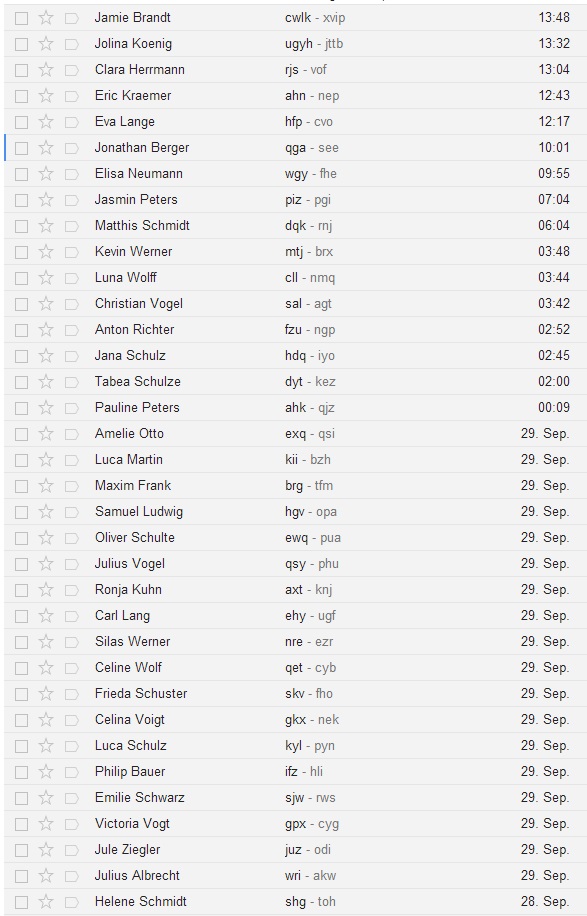
Task: Open the email with subject qsy from Julius Vogel
Action: 296,564
